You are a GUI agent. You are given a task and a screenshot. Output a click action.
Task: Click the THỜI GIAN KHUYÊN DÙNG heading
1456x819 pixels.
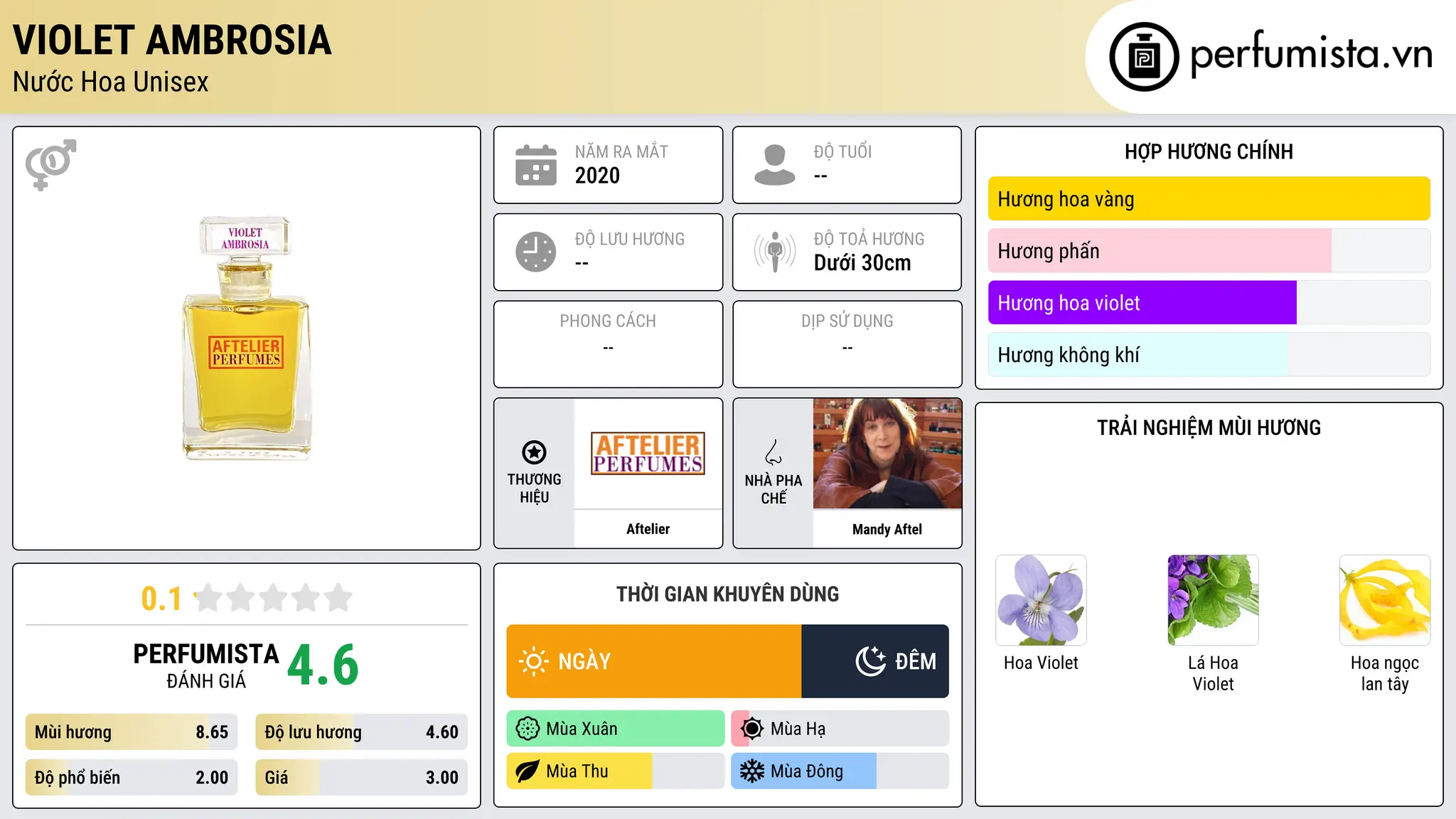pos(727,594)
